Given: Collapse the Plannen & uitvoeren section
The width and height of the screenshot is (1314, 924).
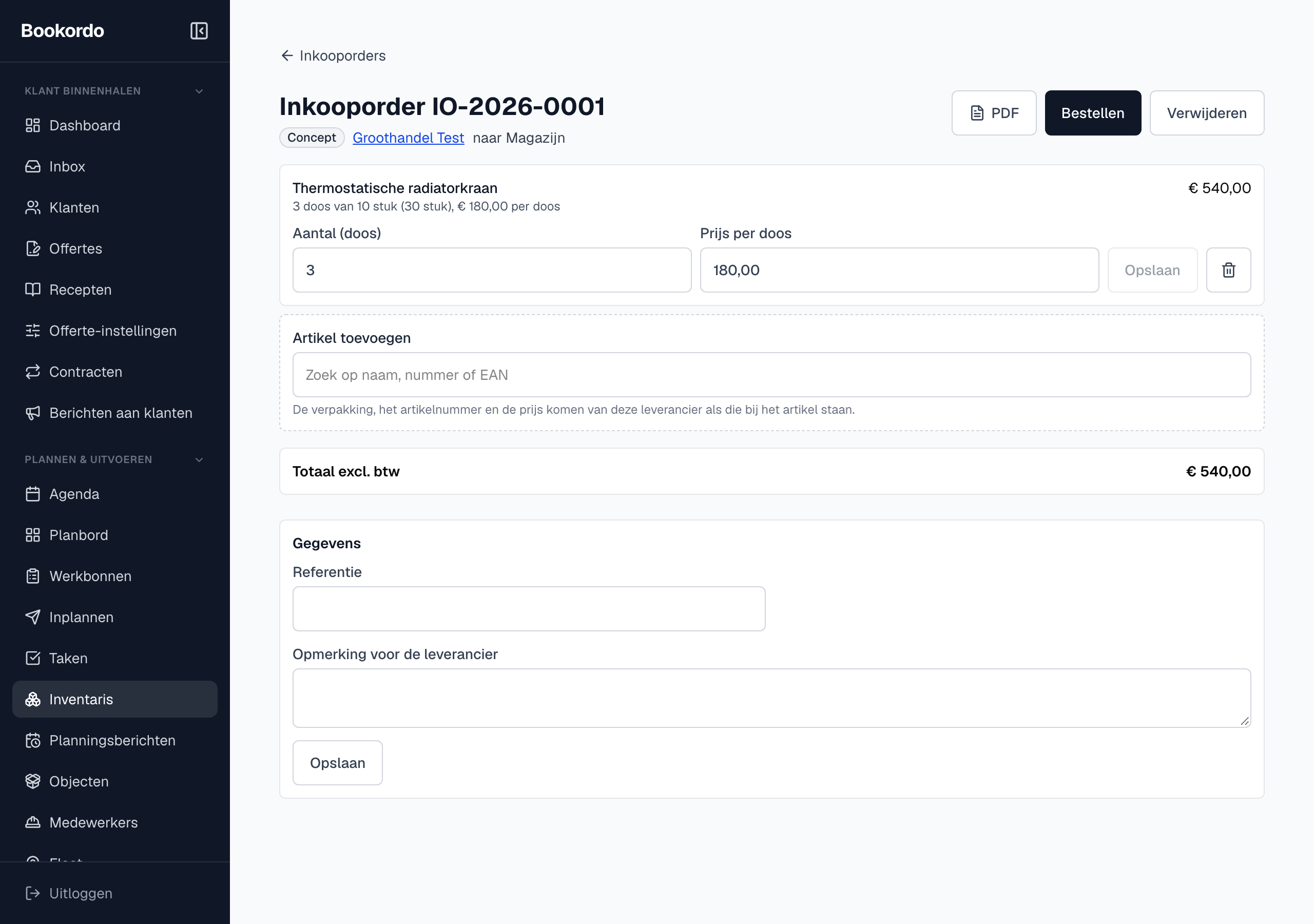Looking at the screenshot, I should 199,460.
